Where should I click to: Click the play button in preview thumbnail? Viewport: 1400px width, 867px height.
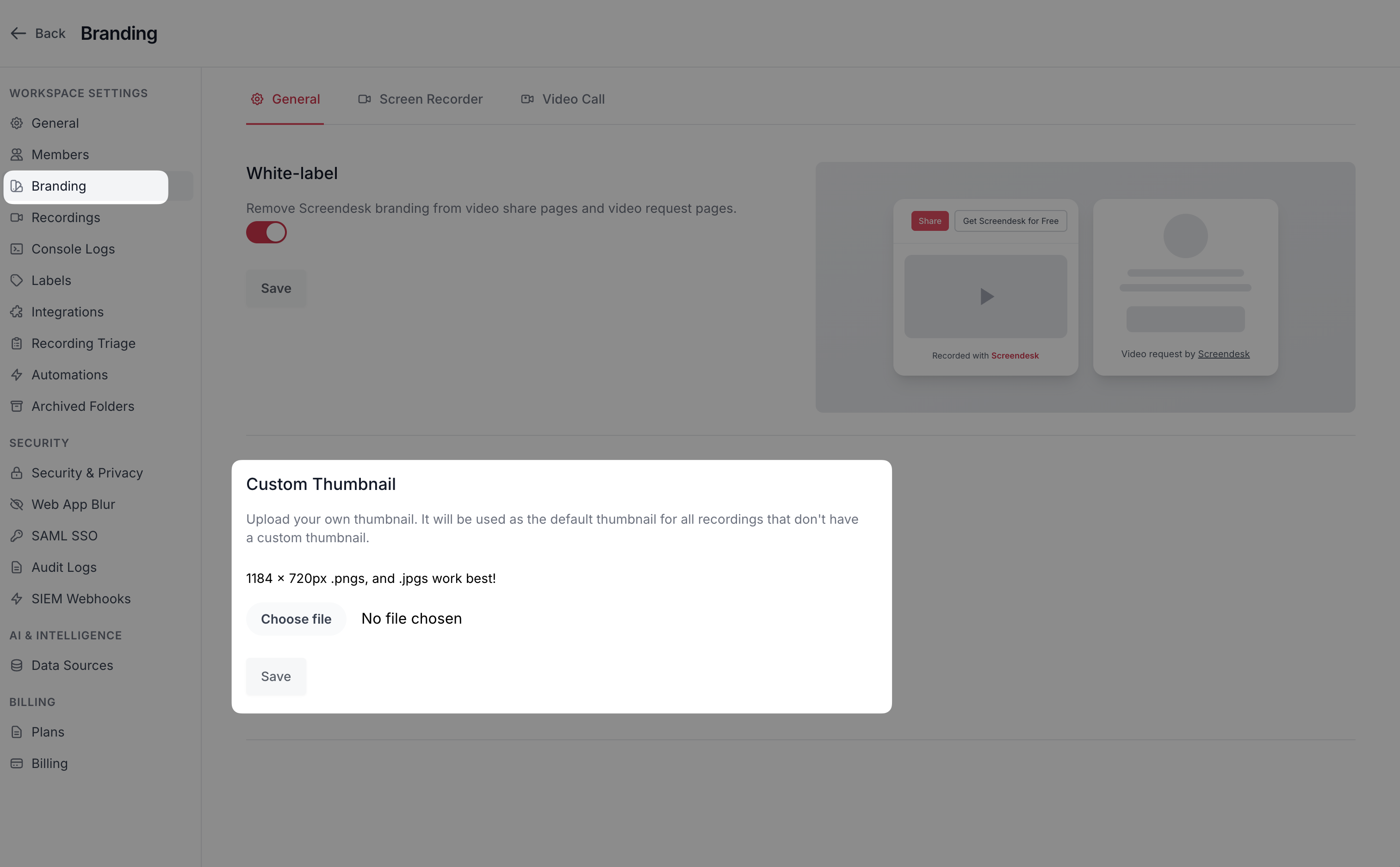[x=985, y=297]
